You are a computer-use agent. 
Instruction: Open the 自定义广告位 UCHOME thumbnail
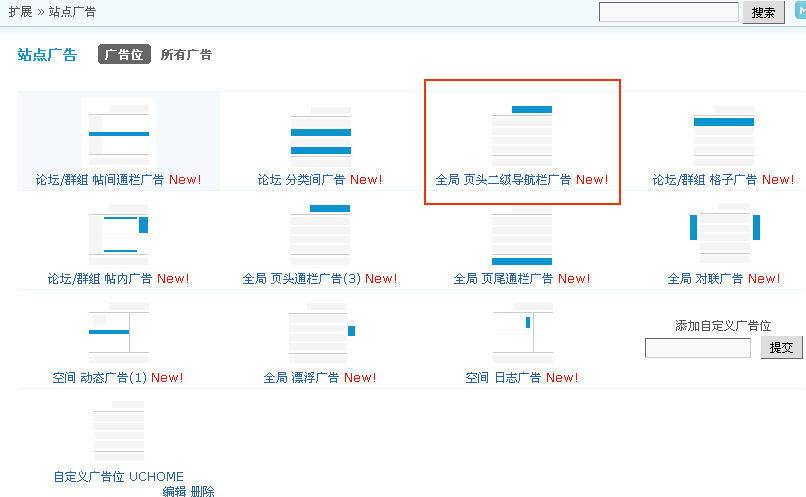point(119,432)
